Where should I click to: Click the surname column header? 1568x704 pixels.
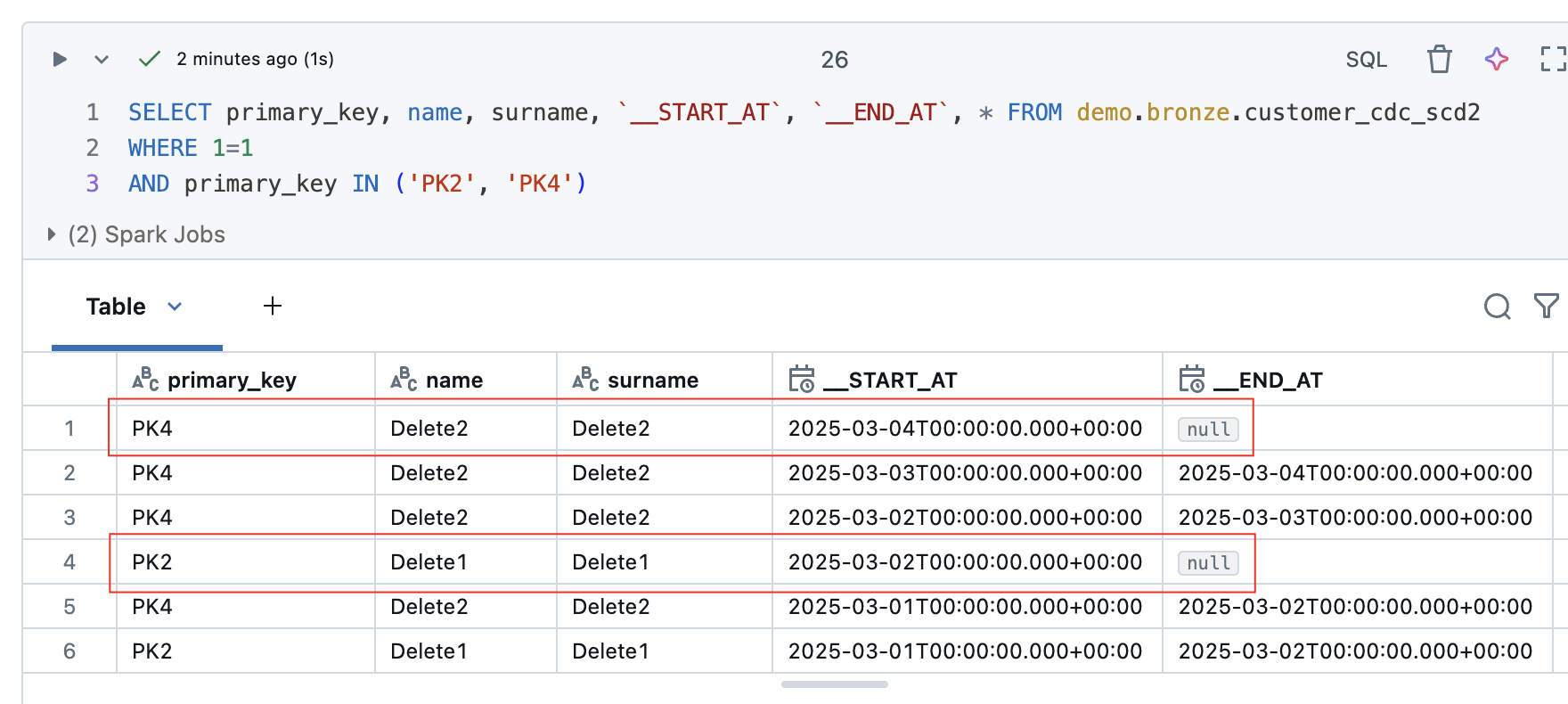652,381
